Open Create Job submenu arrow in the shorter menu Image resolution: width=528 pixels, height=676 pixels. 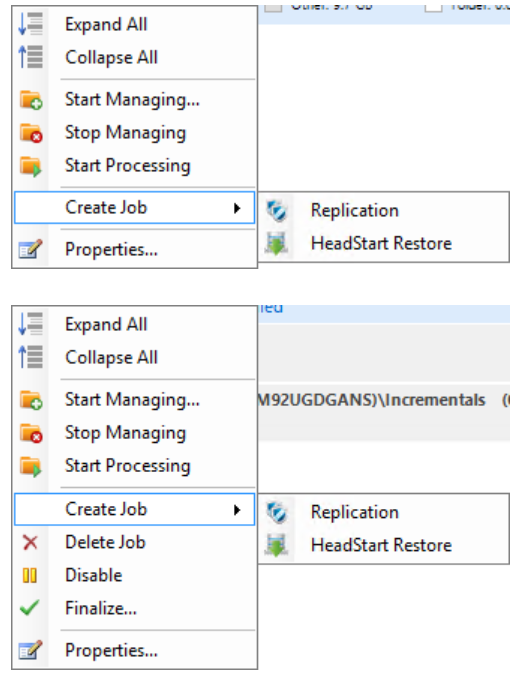coord(237,208)
